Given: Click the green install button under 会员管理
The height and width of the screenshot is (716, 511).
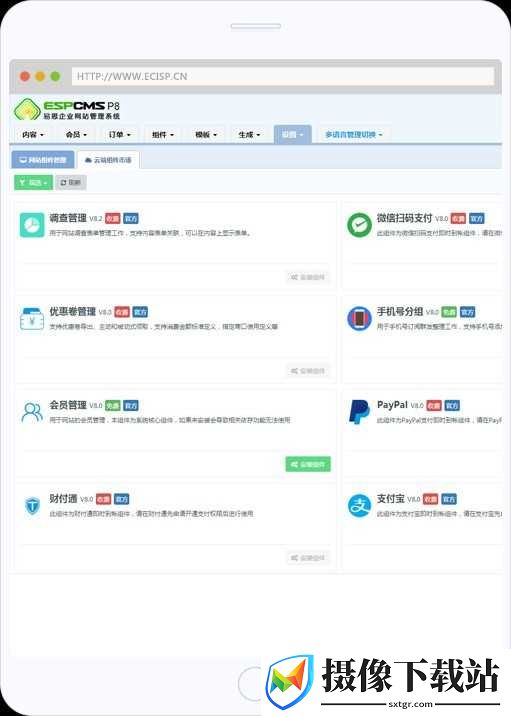Looking at the screenshot, I should click(308, 464).
